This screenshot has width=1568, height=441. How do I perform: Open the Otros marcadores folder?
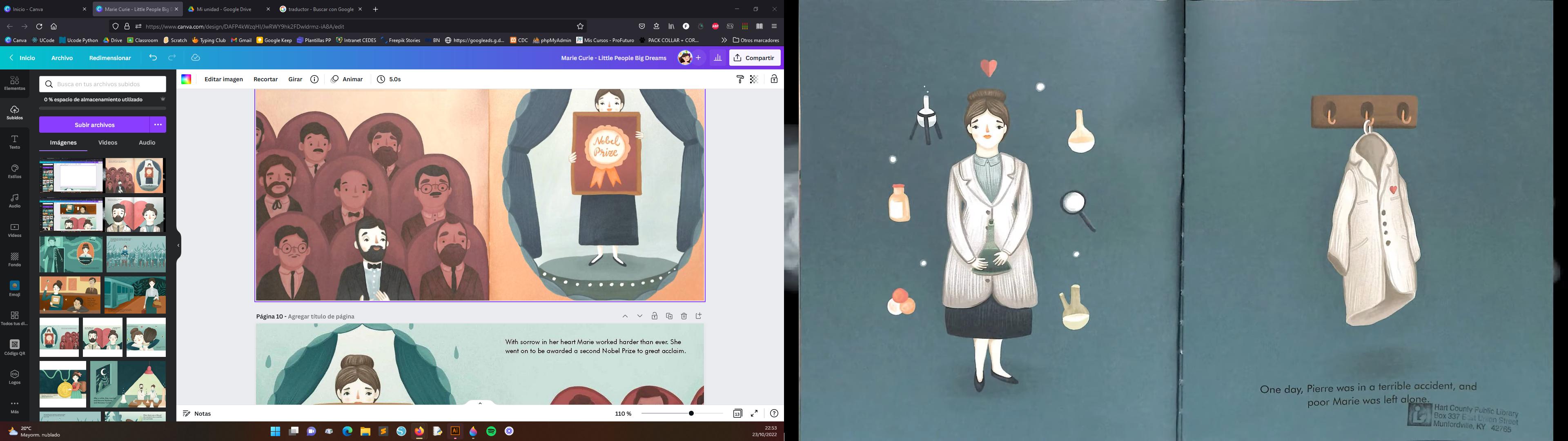[x=756, y=40]
